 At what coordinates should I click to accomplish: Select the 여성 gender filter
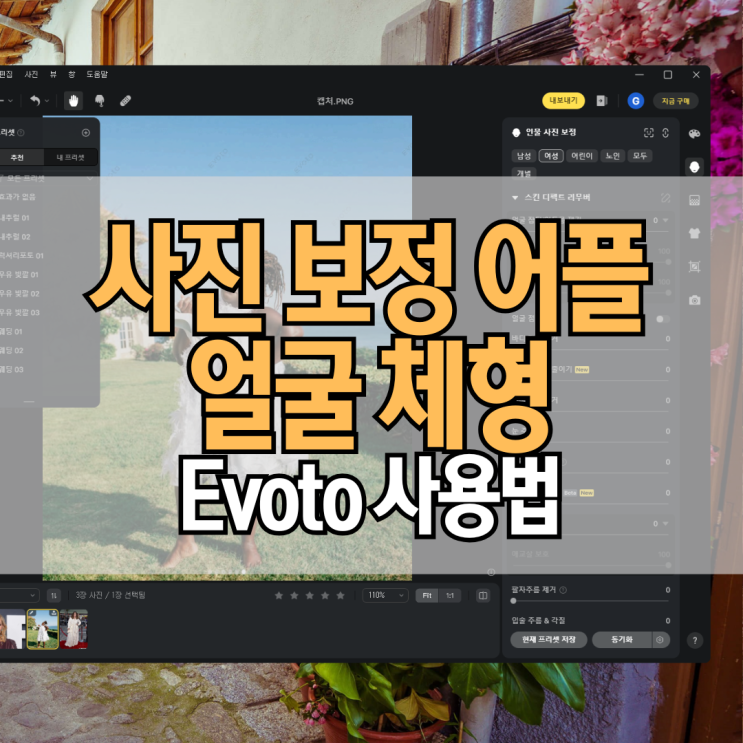(x=551, y=155)
